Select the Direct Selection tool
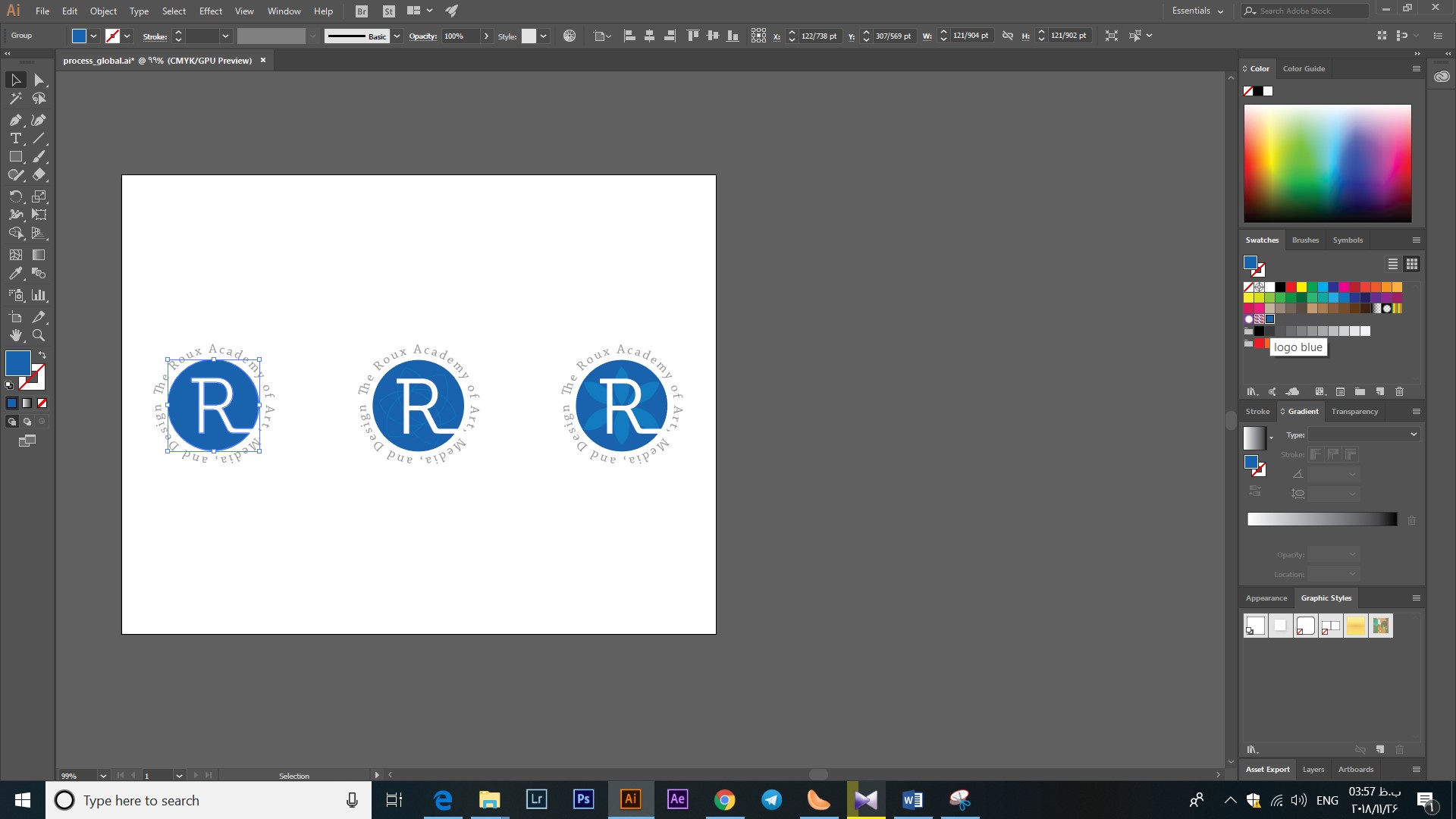This screenshot has height=819, width=1456. pos(39,80)
